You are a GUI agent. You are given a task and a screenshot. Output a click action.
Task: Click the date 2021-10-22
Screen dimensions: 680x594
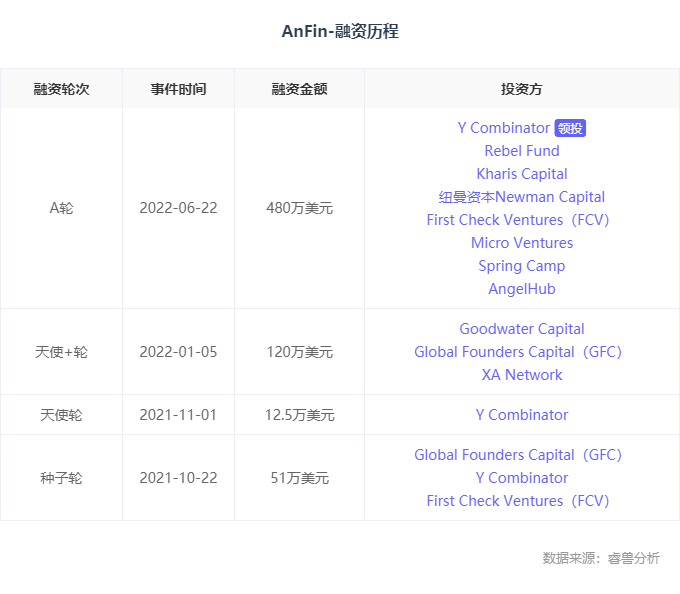coord(178,478)
